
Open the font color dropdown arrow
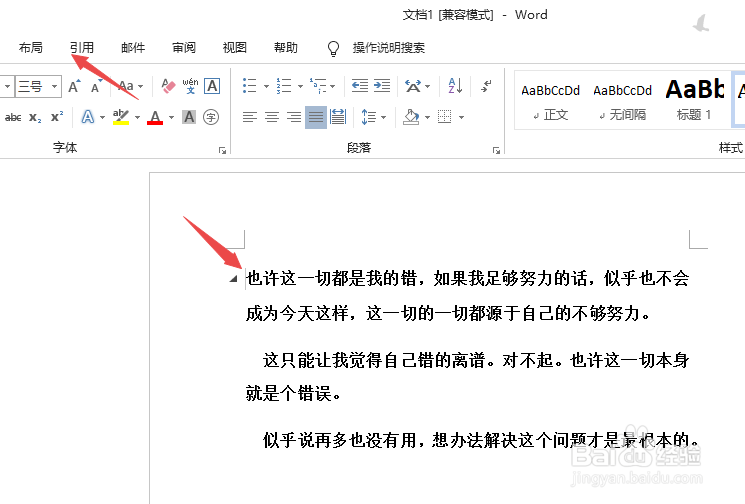click(x=172, y=117)
